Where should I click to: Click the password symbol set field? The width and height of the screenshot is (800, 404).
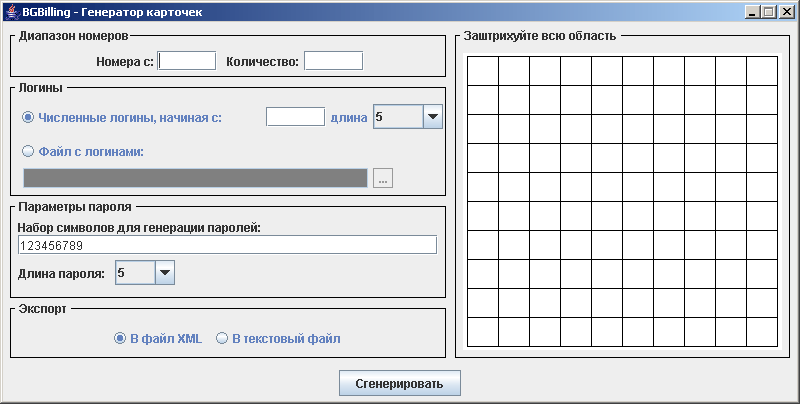[x=227, y=245]
